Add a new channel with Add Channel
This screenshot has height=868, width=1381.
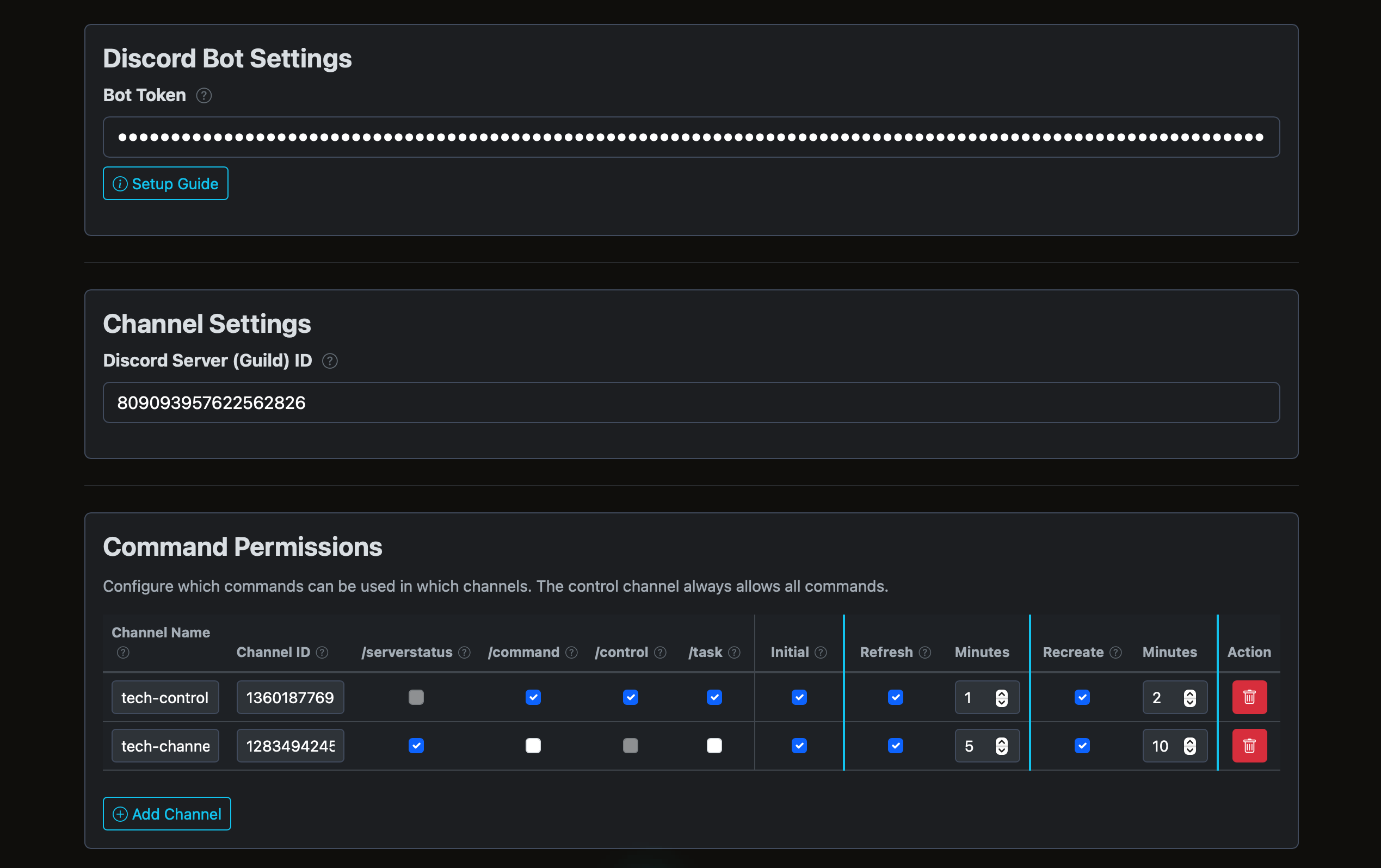point(167,814)
